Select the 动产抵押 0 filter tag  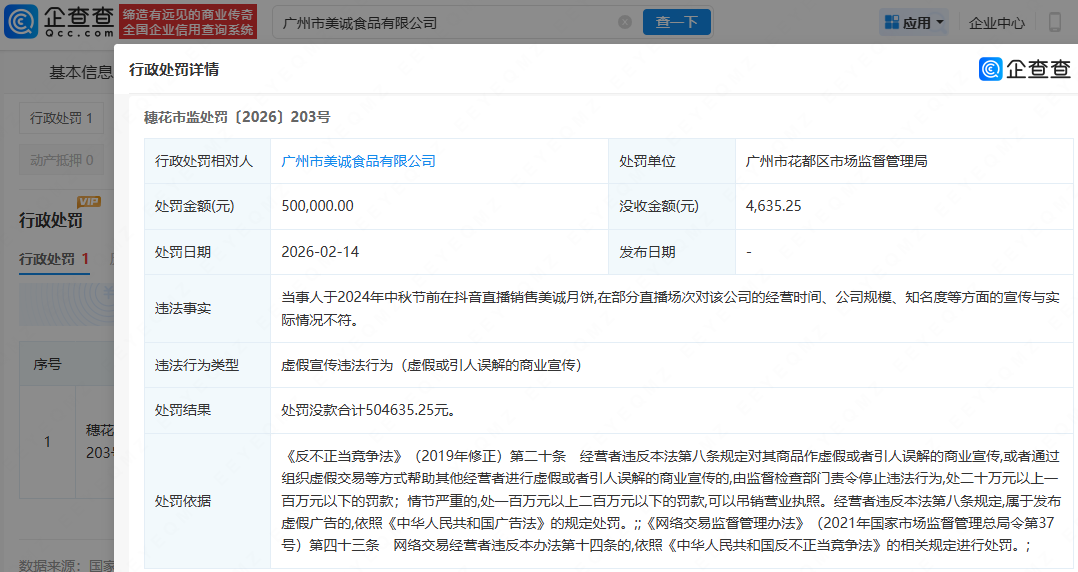click(x=61, y=159)
